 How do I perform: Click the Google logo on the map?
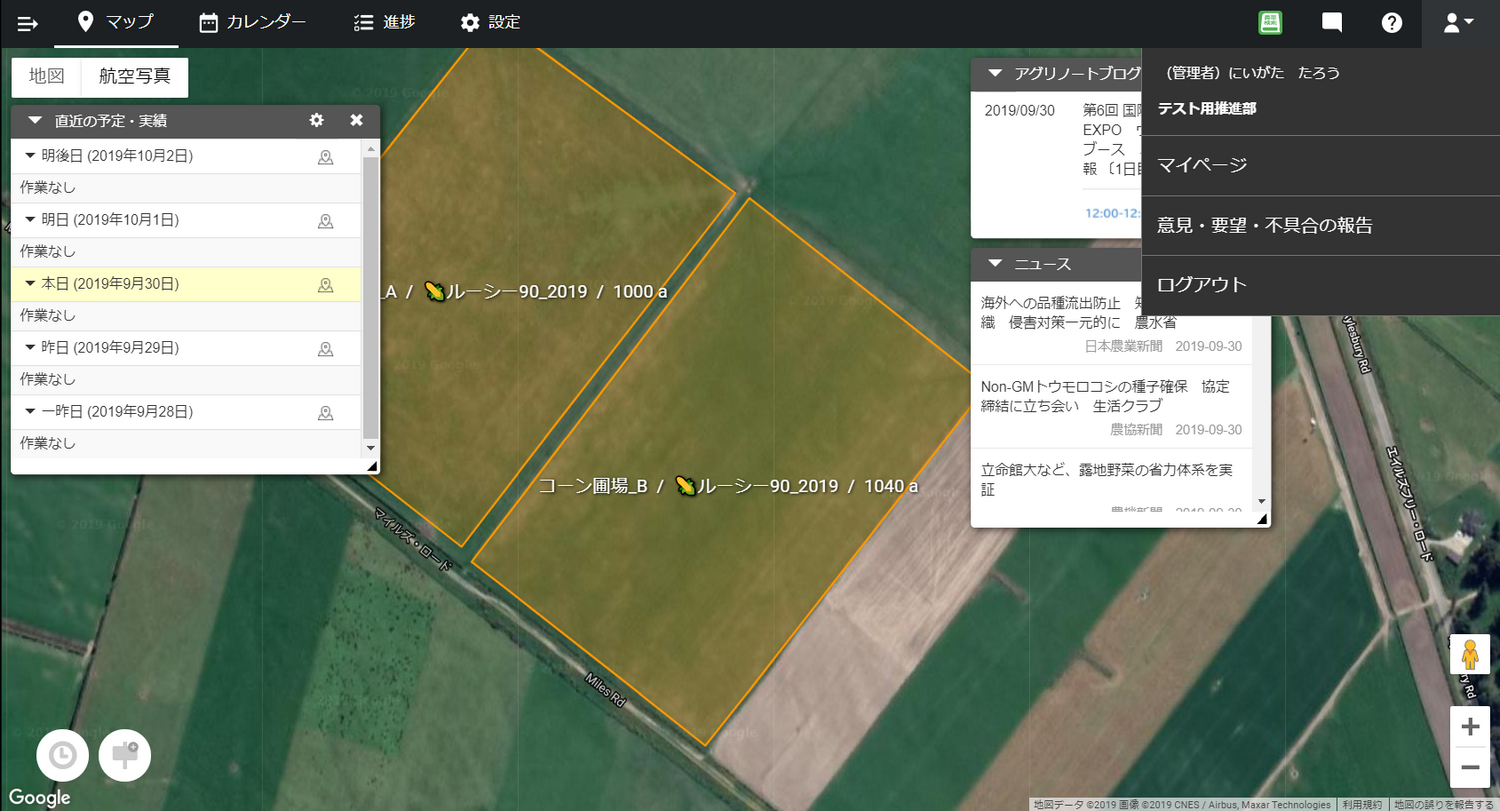40,797
